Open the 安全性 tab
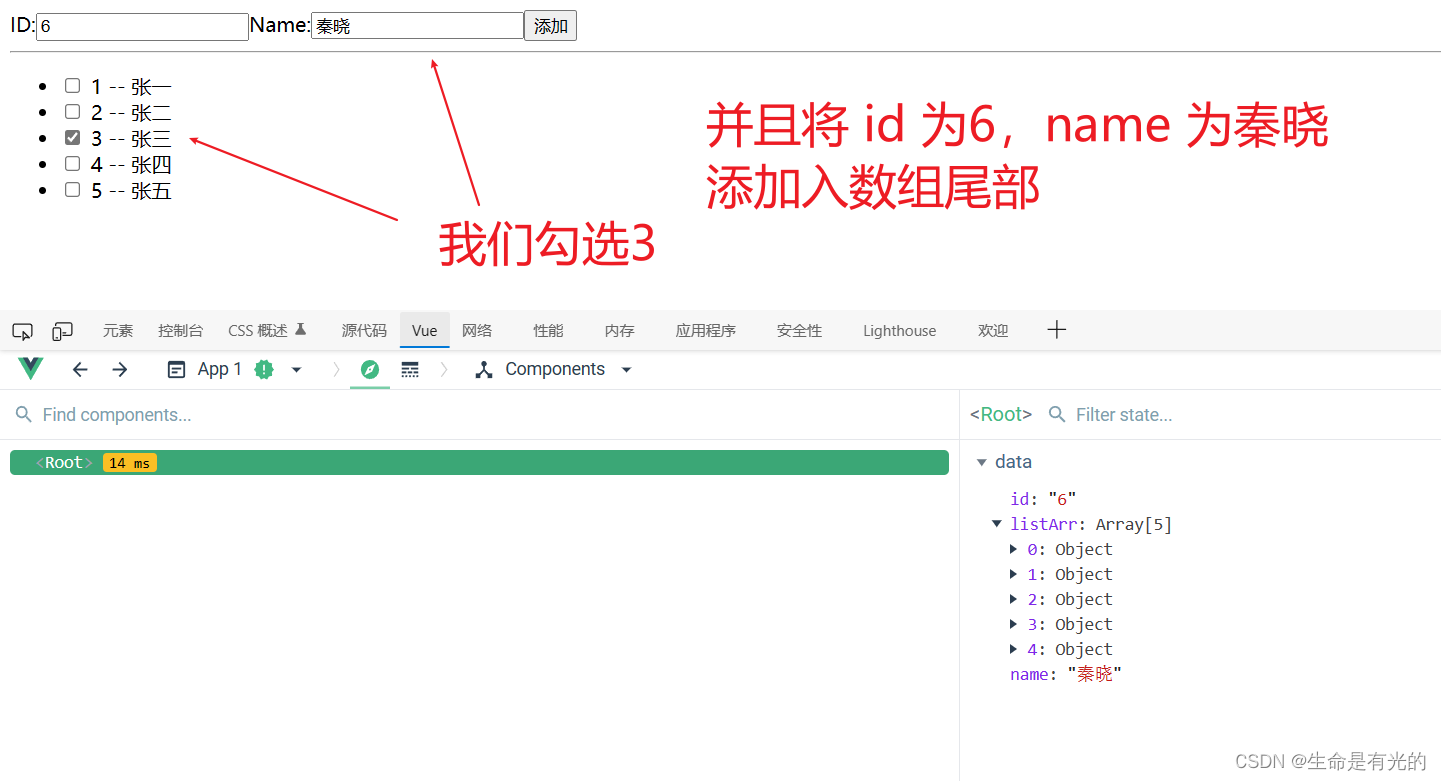This screenshot has width=1441, height=781. [x=799, y=331]
